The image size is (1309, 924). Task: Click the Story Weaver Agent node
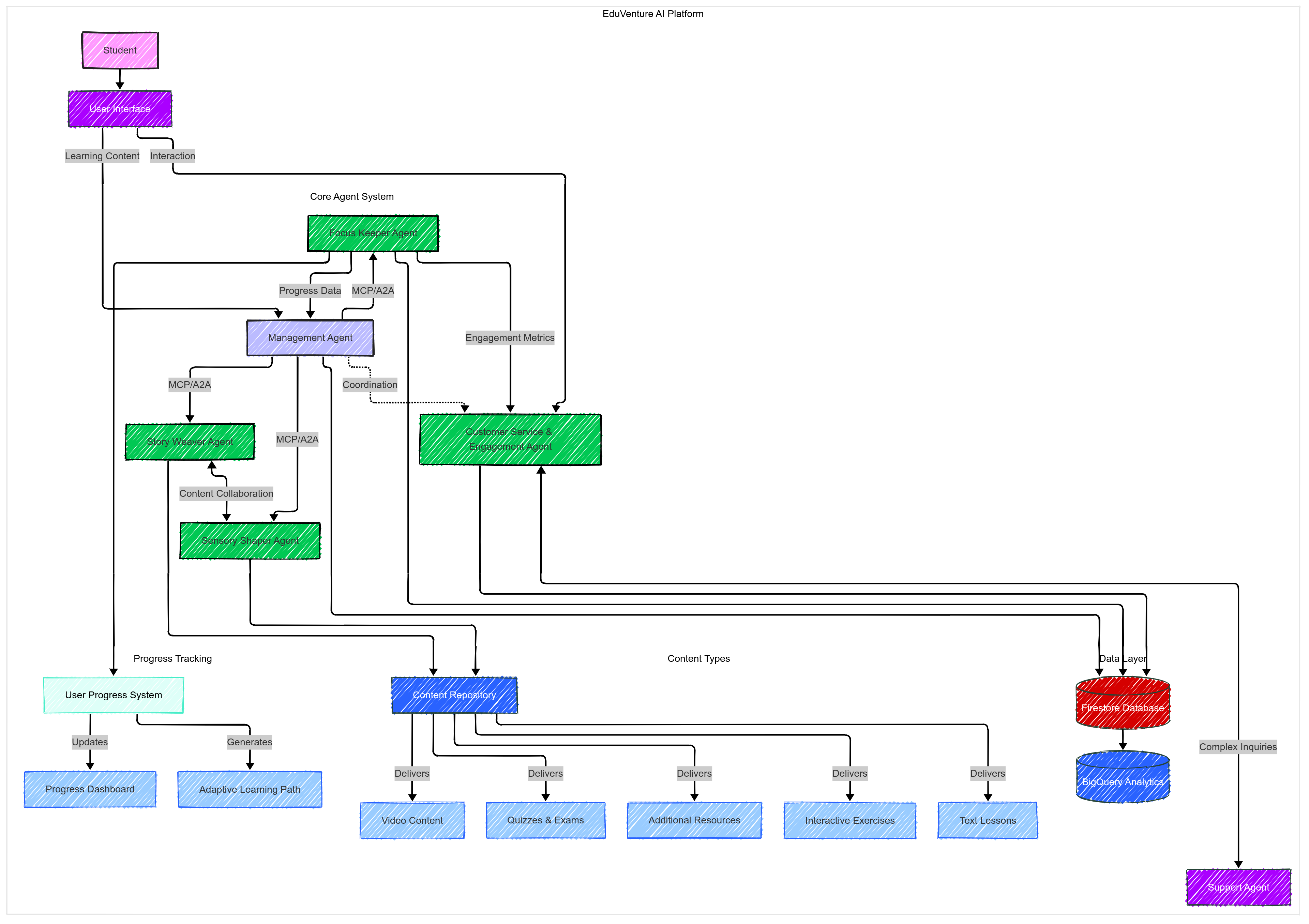pyautogui.click(x=190, y=442)
